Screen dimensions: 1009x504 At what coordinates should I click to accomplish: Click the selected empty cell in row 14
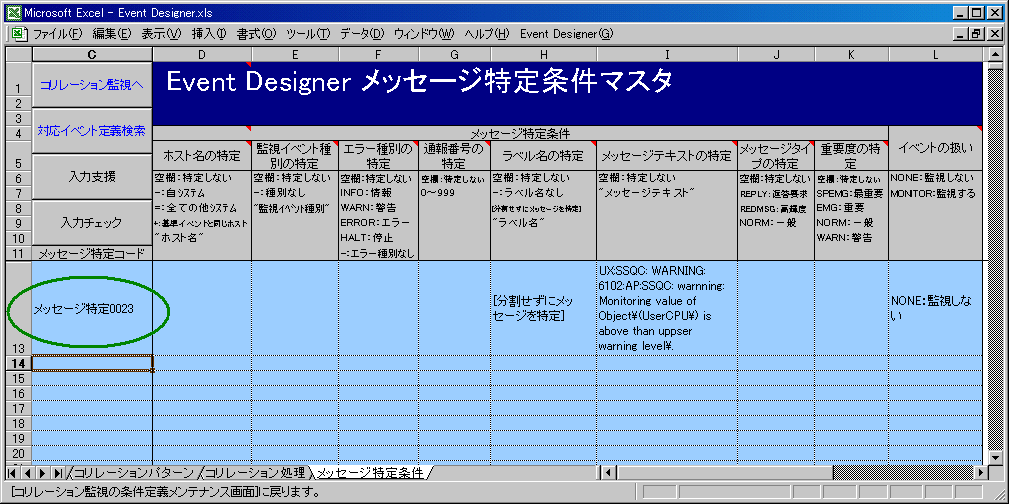(92, 362)
